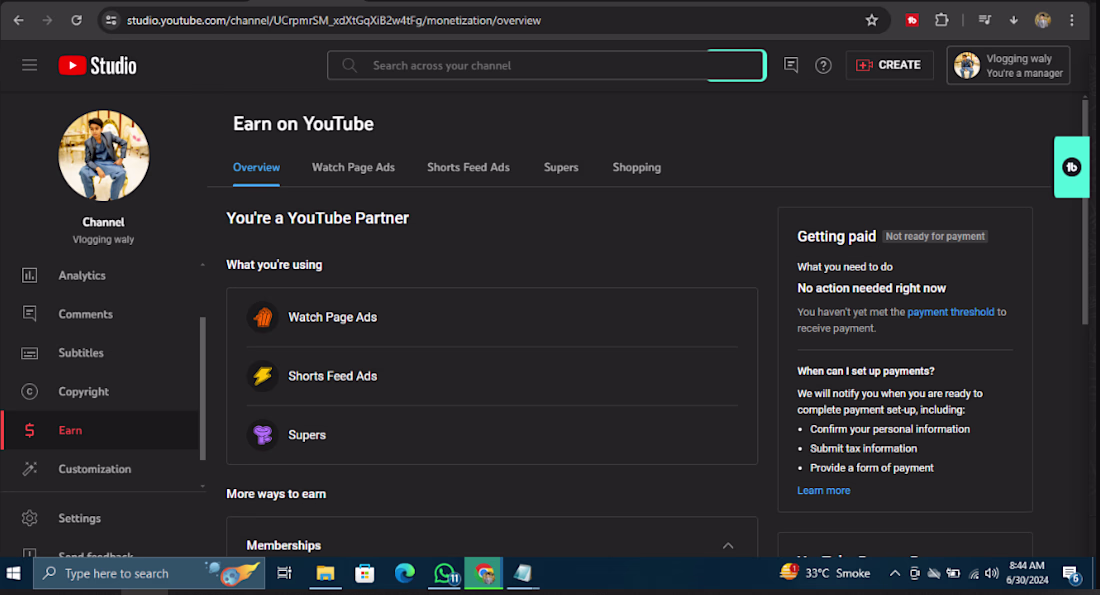Screen dimensions: 1100x595
Task: Select Earn in the sidebar
Action: point(102,430)
